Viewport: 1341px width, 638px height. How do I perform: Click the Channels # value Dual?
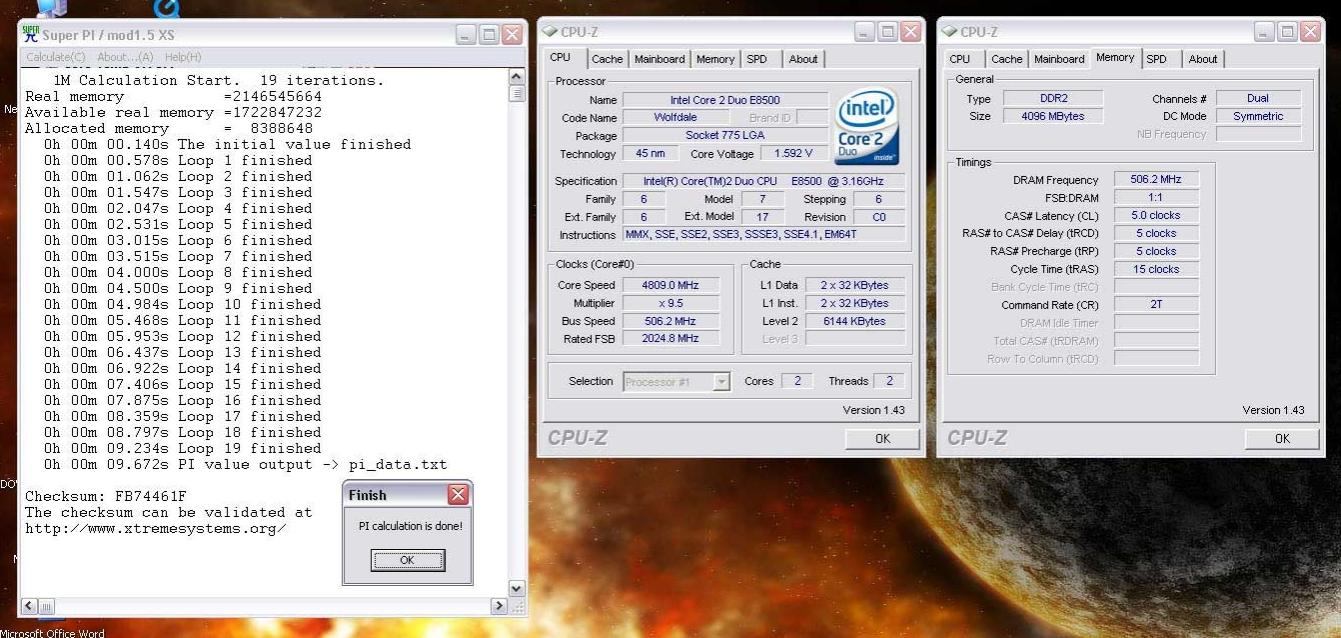tap(1258, 99)
